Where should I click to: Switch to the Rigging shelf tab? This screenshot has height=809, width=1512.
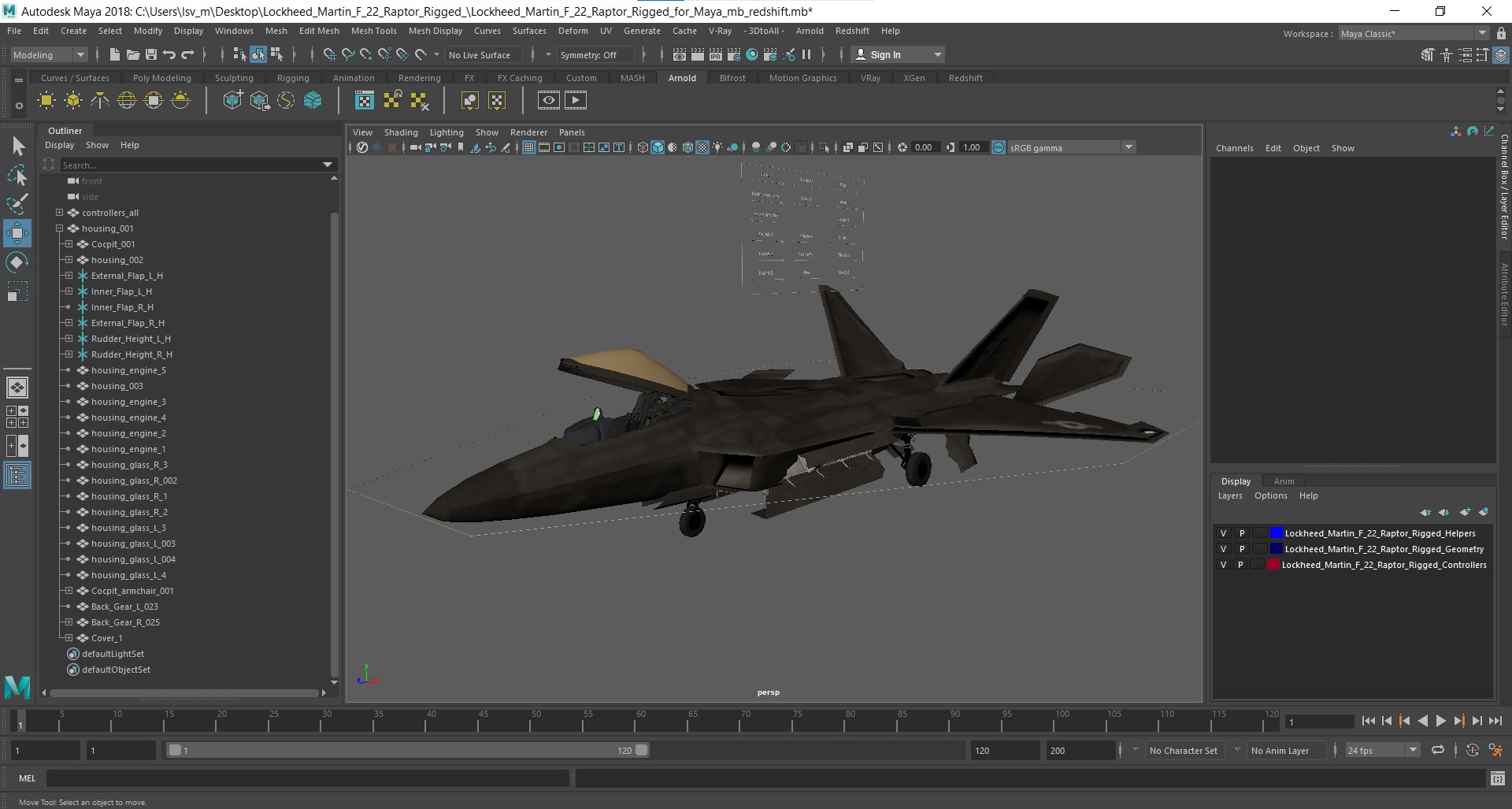point(293,78)
